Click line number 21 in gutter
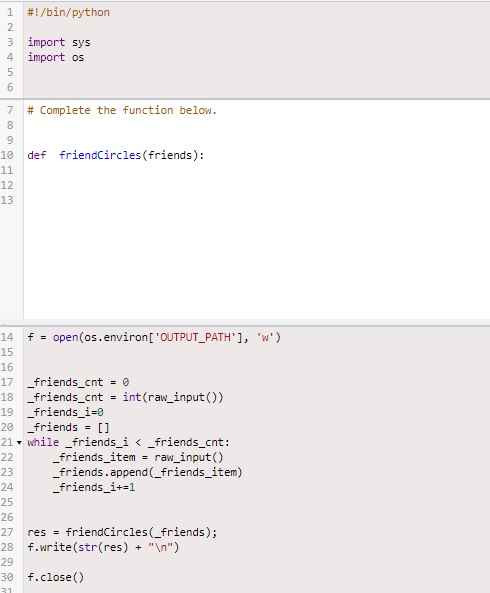Image resolution: width=490 pixels, height=593 pixels. (7, 442)
